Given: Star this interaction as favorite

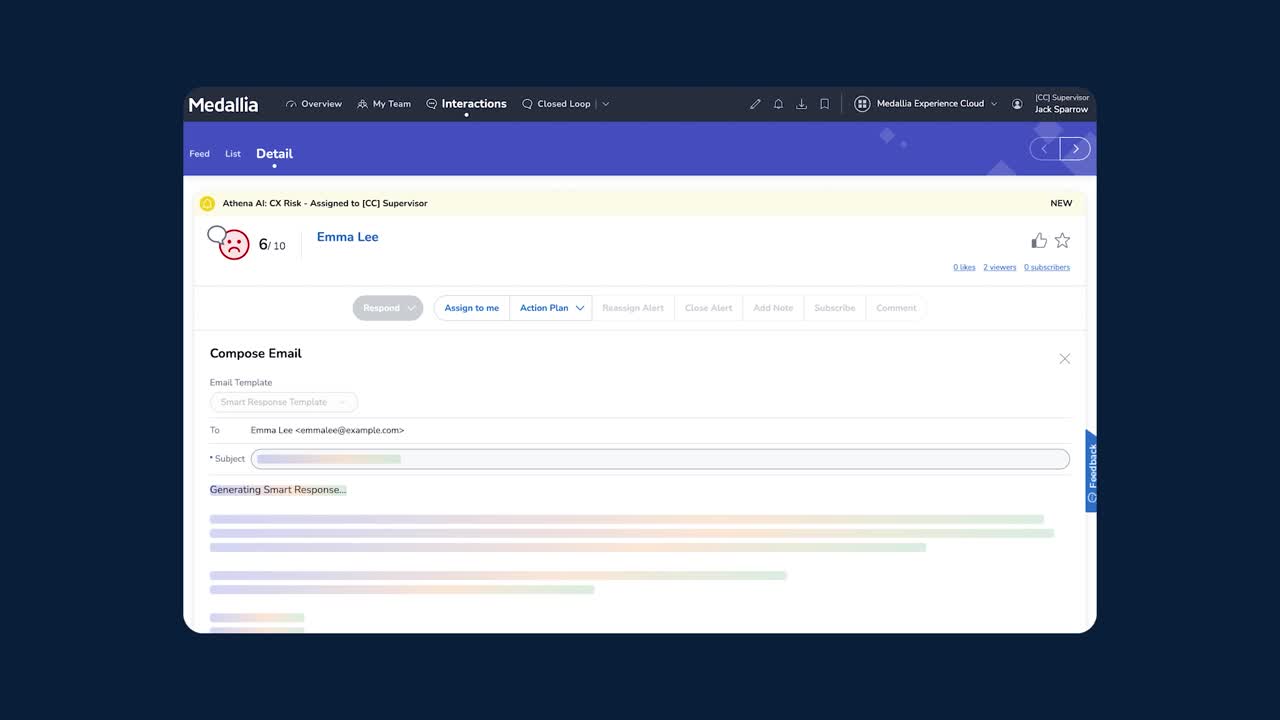Looking at the screenshot, I should (1062, 240).
